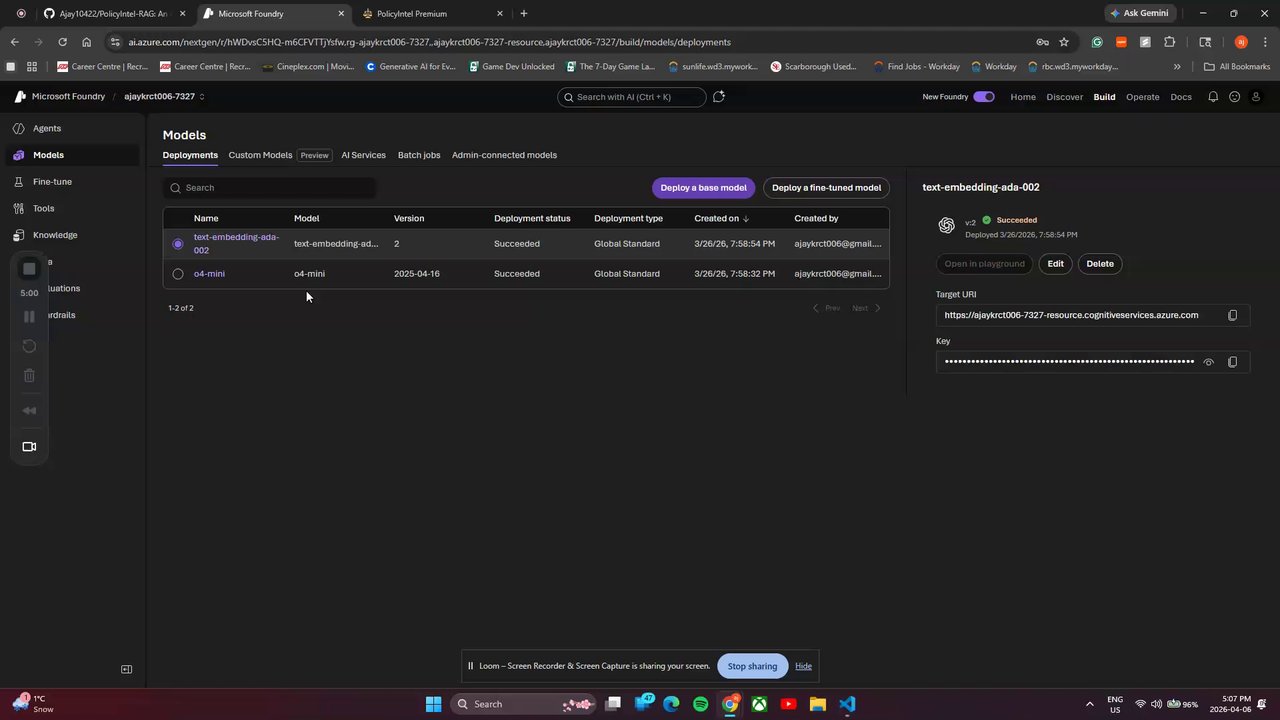
Task: Go to Discover in the top navigation
Action: coord(1065,97)
